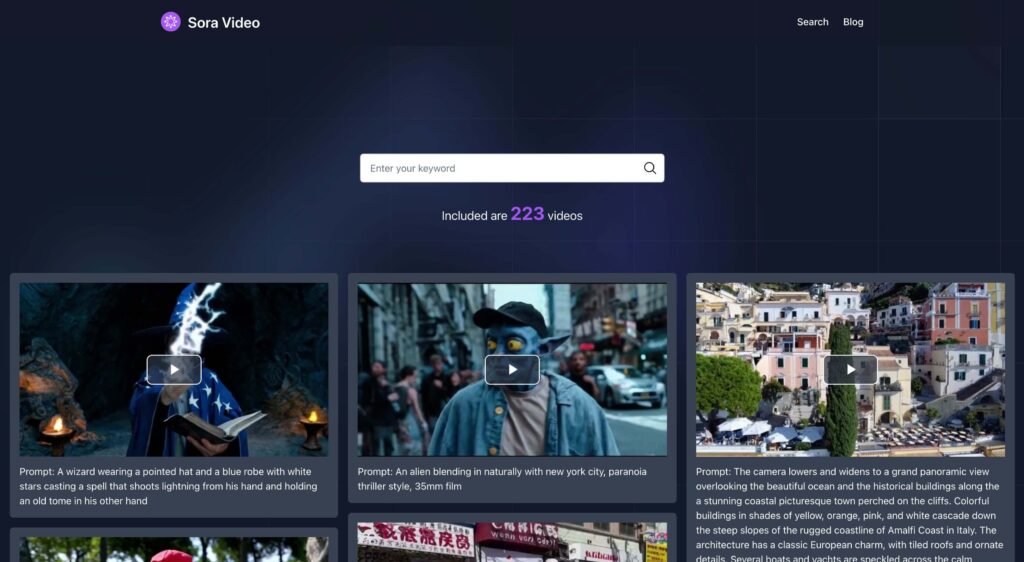Click the purple "223" video count
This screenshot has width=1024, height=562.
tap(527, 213)
